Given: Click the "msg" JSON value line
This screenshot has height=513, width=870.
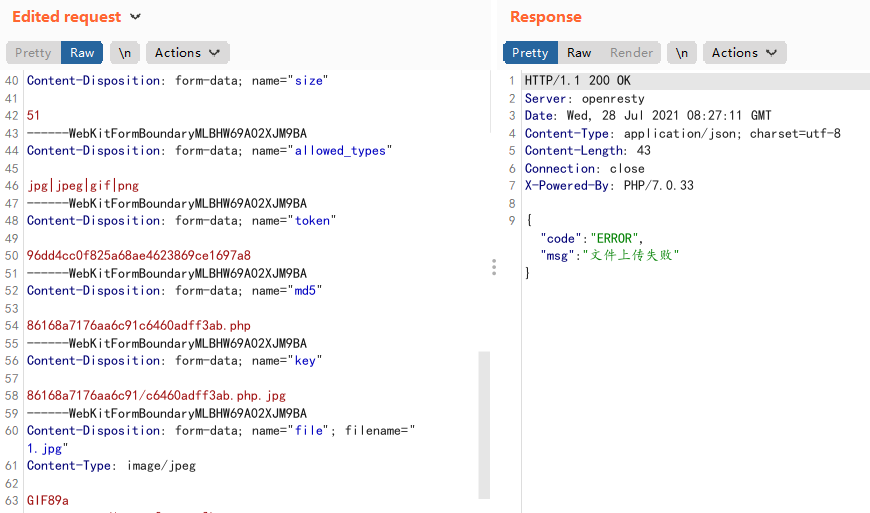Looking at the screenshot, I should 610,256.
